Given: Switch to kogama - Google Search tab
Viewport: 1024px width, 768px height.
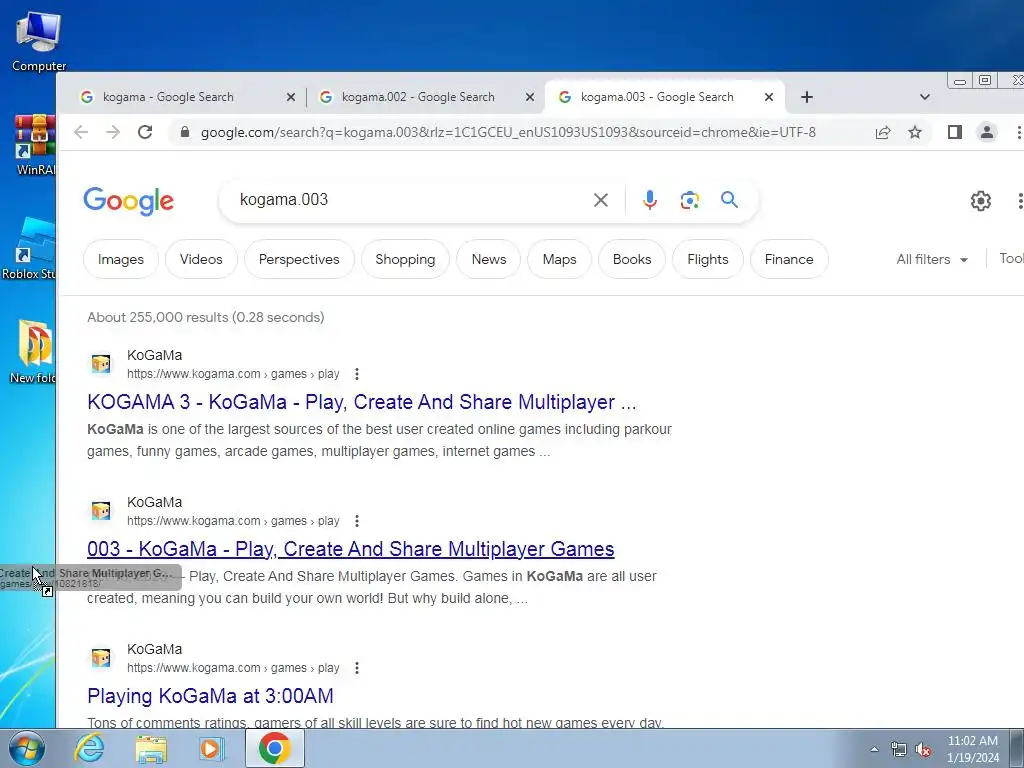Looking at the screenshot, I should pyautogui.click(x=184, y=97).
